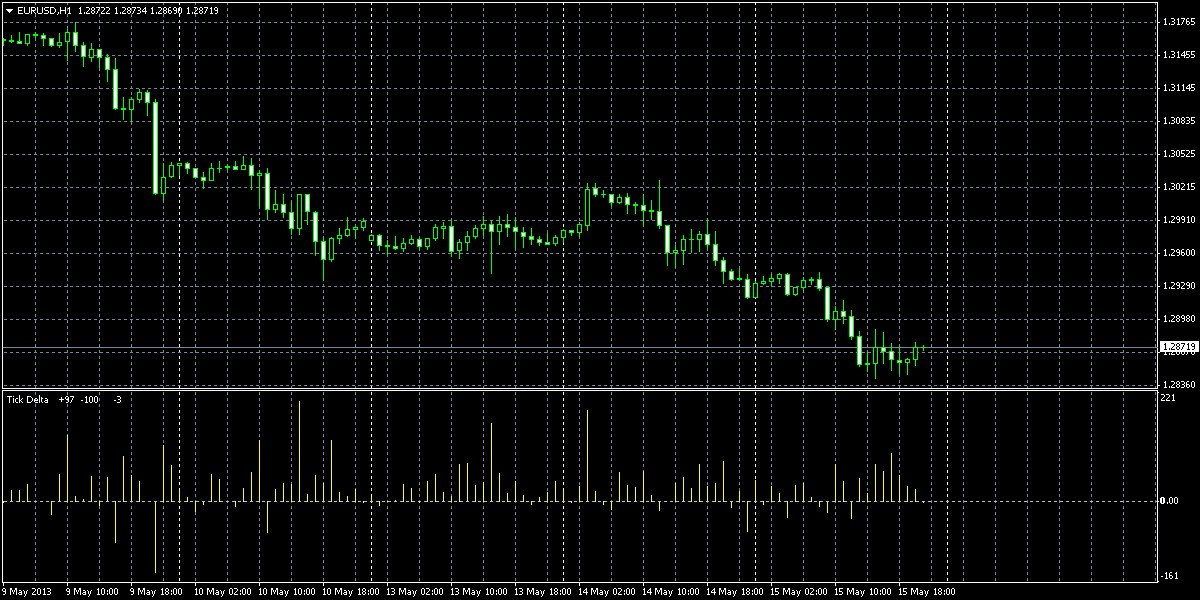Click the 0.00 indicator scale value
The image size is (1200, 600).
(1171, 500)
